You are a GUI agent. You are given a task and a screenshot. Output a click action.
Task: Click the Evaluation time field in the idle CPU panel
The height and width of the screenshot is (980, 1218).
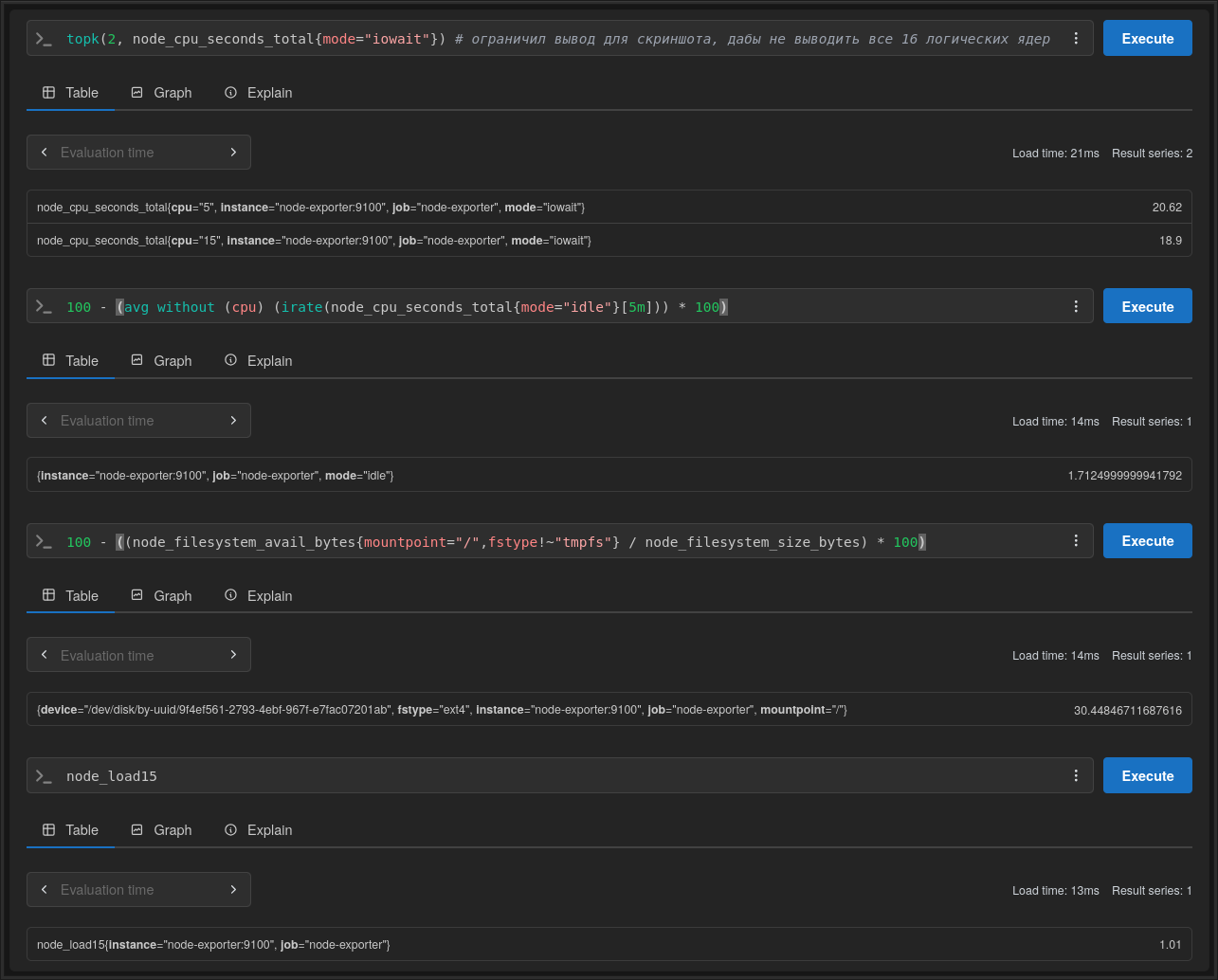(x=138, y=421)
